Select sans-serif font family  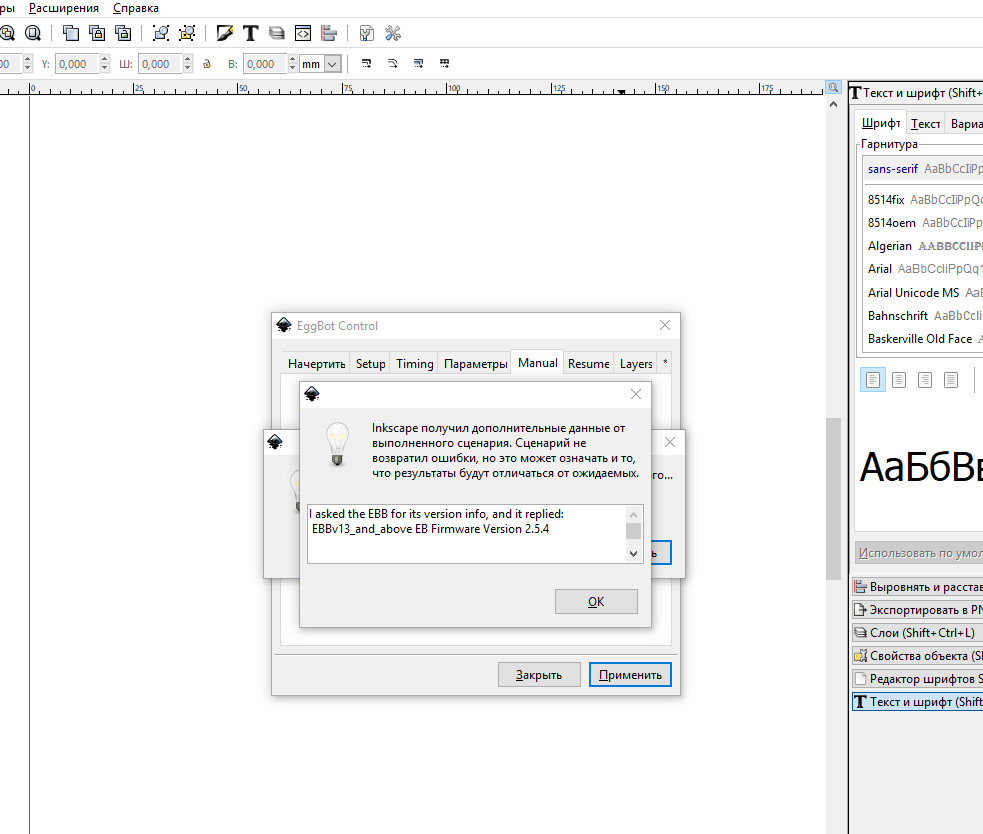coord(923,169)
